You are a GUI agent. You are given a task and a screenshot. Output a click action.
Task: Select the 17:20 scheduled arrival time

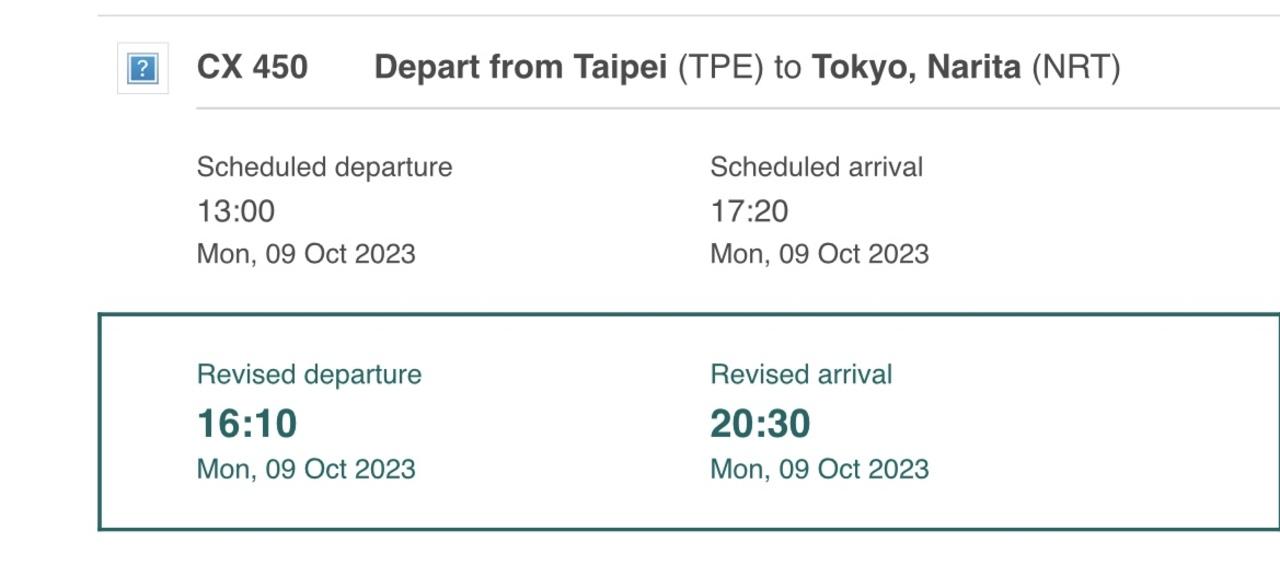click(749, 211)
